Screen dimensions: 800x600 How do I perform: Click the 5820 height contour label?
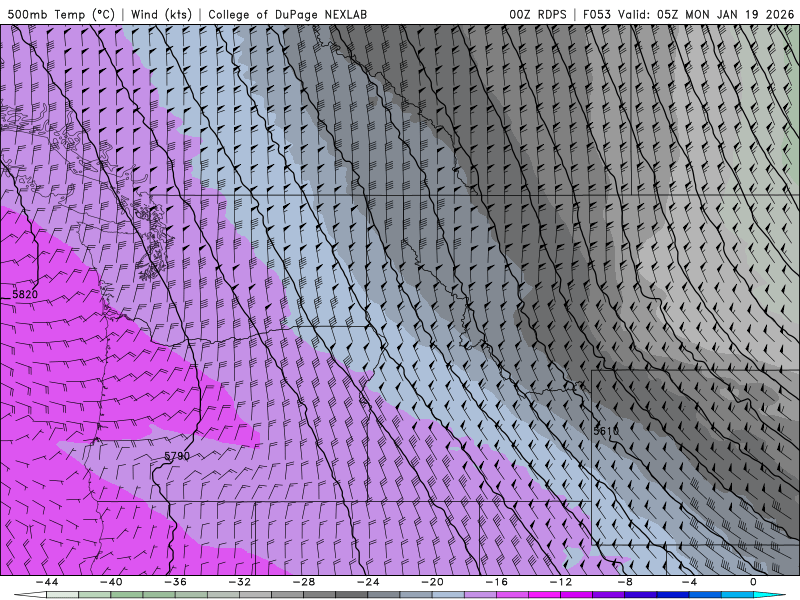[x=25, y=294]
